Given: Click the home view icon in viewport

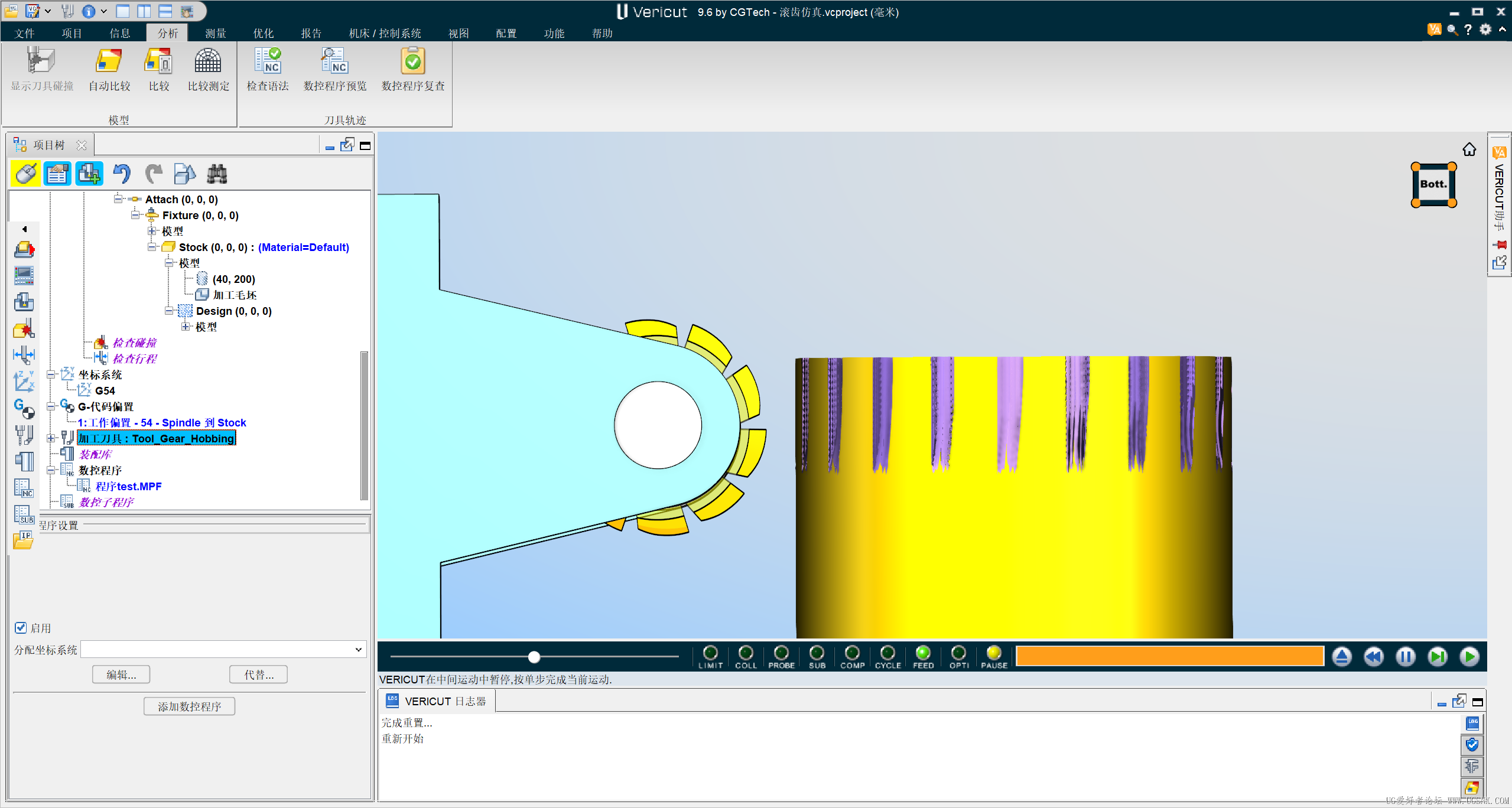Looking at the screenshot, I should 1469,149.
